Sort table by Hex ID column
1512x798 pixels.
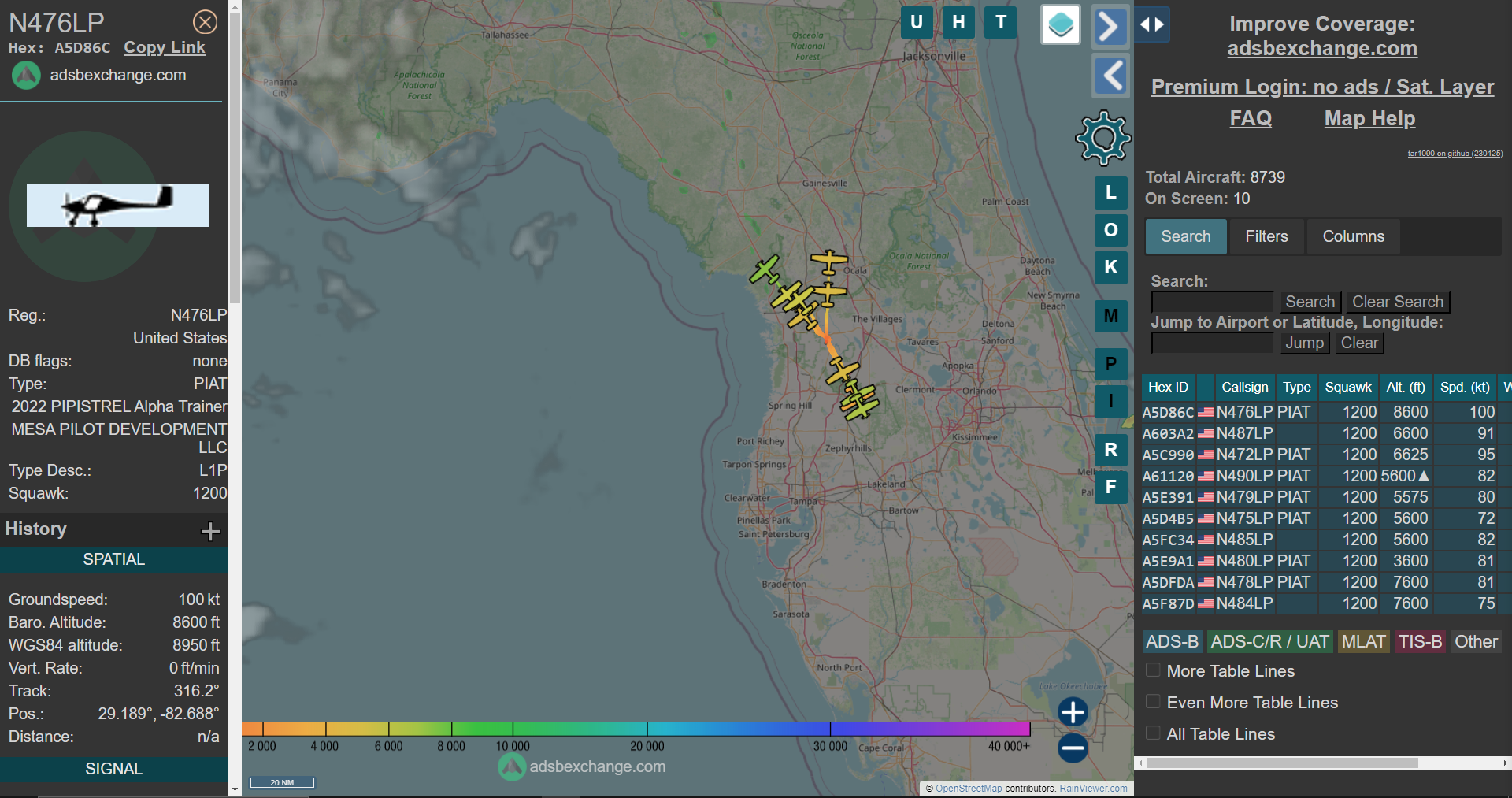coord(1168,387)
